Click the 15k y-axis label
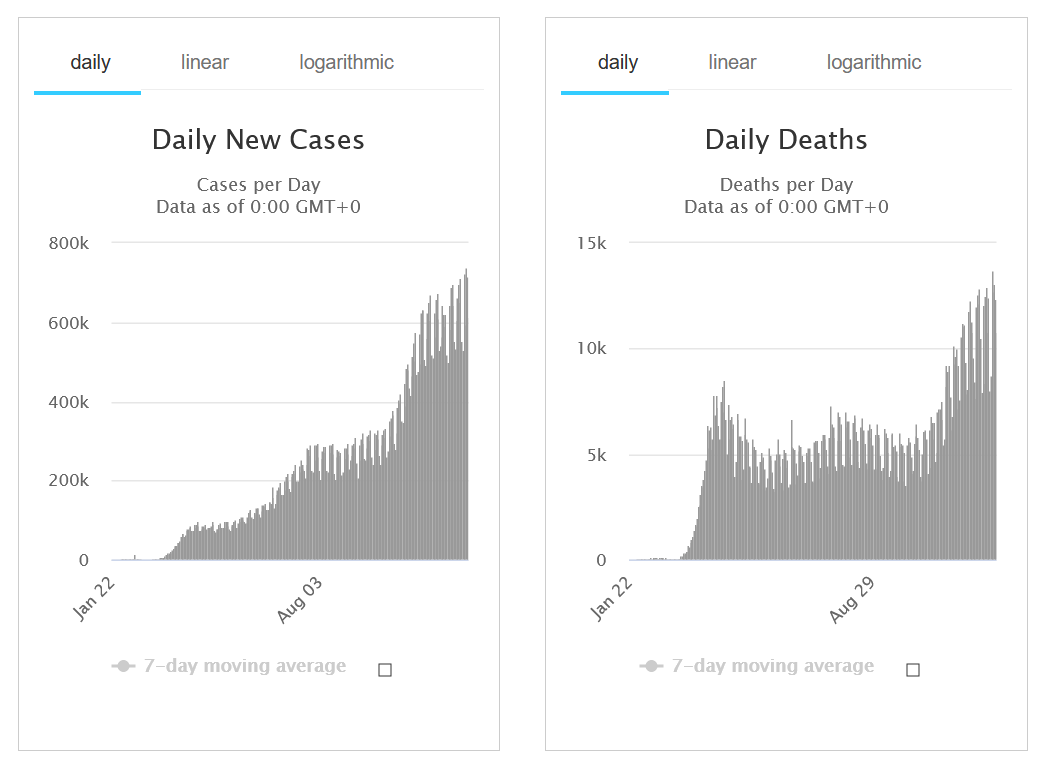1050x781 pixels. 592,243
